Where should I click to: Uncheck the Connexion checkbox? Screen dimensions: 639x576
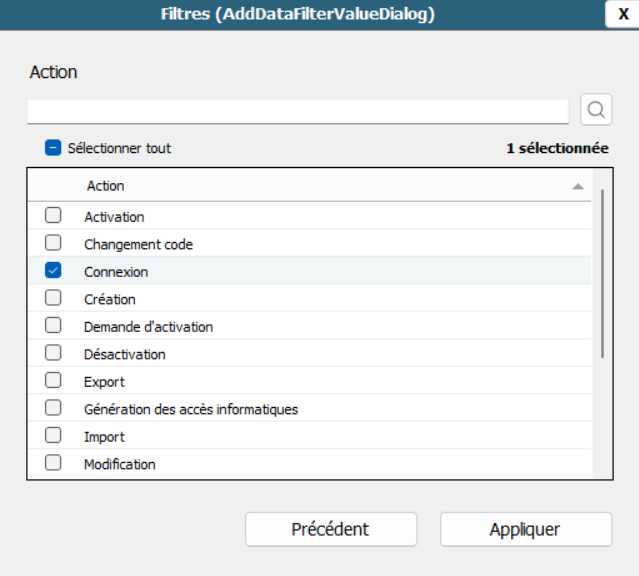[x=53, y=271]
